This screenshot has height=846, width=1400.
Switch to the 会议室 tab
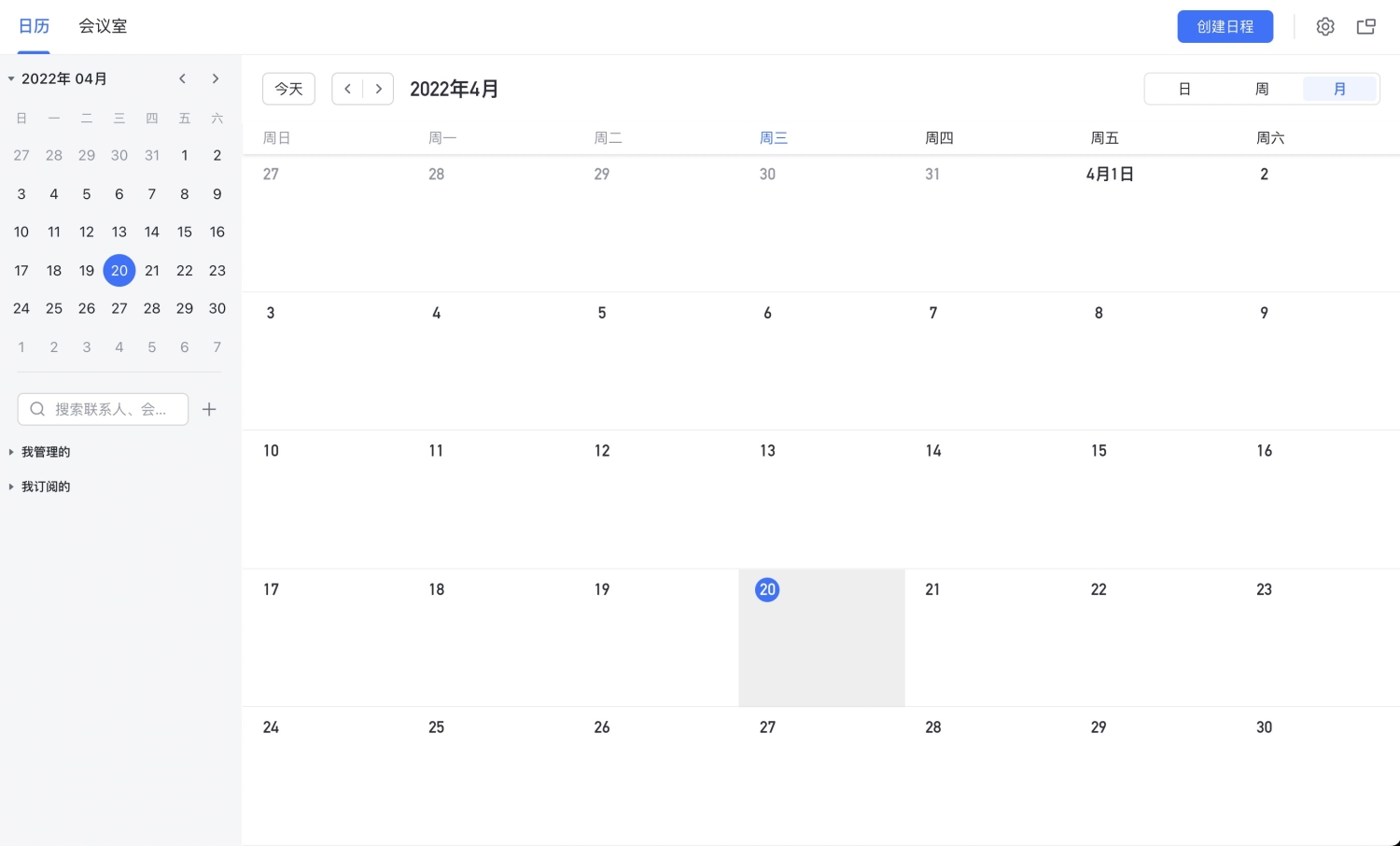coord(103,26)
